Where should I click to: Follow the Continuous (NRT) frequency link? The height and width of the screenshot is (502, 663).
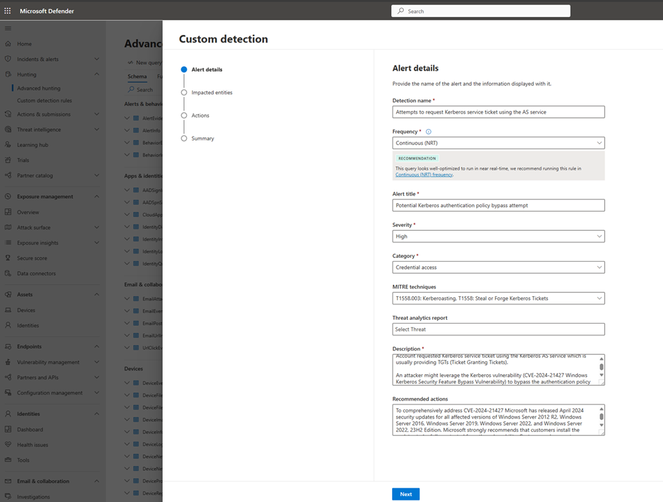tap(424, 175)
